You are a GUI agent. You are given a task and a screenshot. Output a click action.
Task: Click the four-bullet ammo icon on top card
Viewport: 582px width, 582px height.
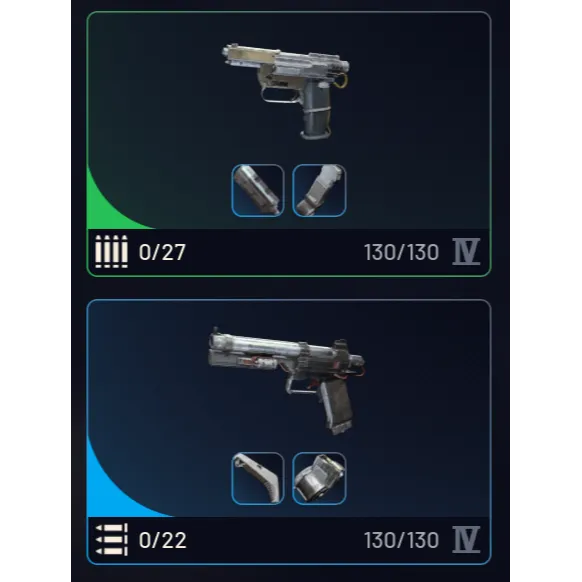(x=111, y=252)
